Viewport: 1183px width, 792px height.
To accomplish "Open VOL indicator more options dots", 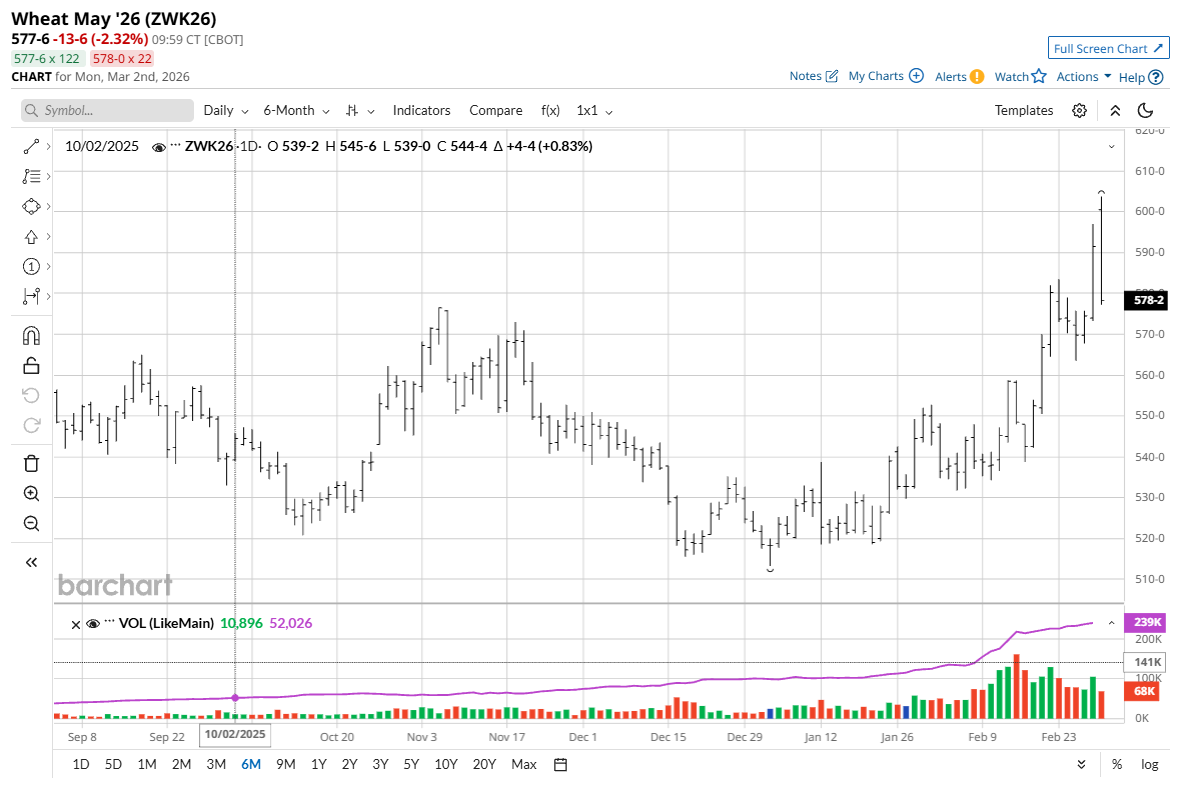I will coord(109,620).
